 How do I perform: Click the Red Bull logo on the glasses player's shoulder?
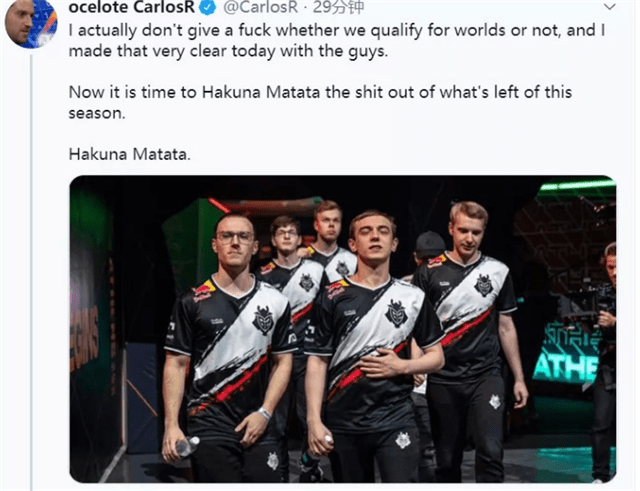coord(204,291)
